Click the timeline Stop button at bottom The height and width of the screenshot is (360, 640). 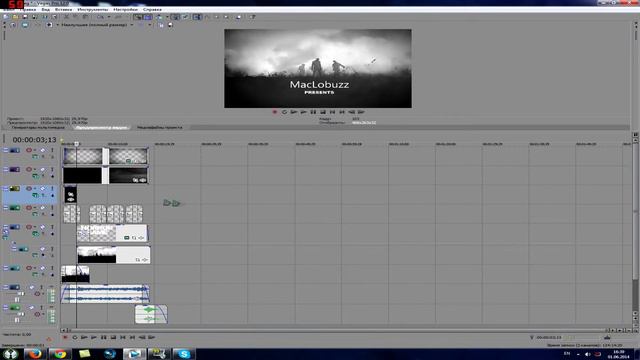113,337
